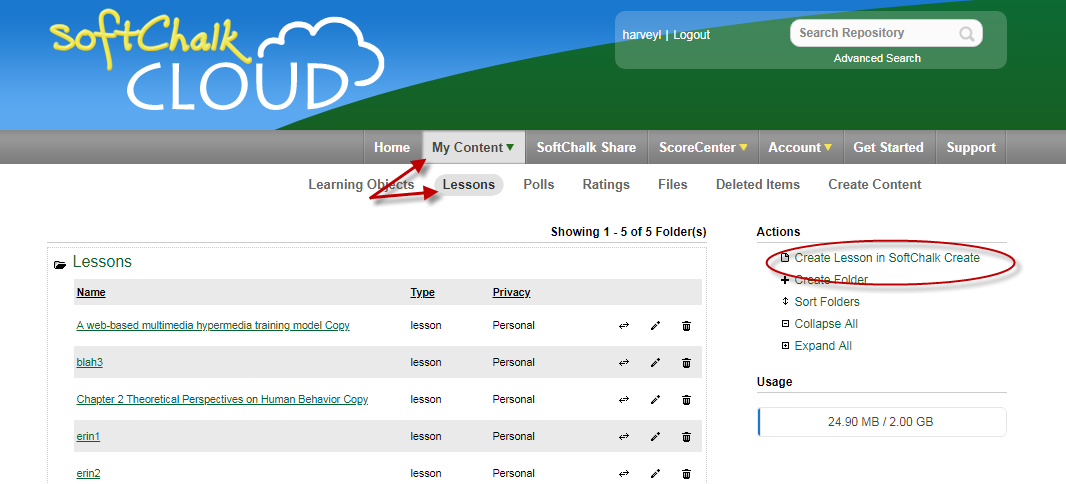
Task: Click the storage usage bar
Action: click(881, 421)
